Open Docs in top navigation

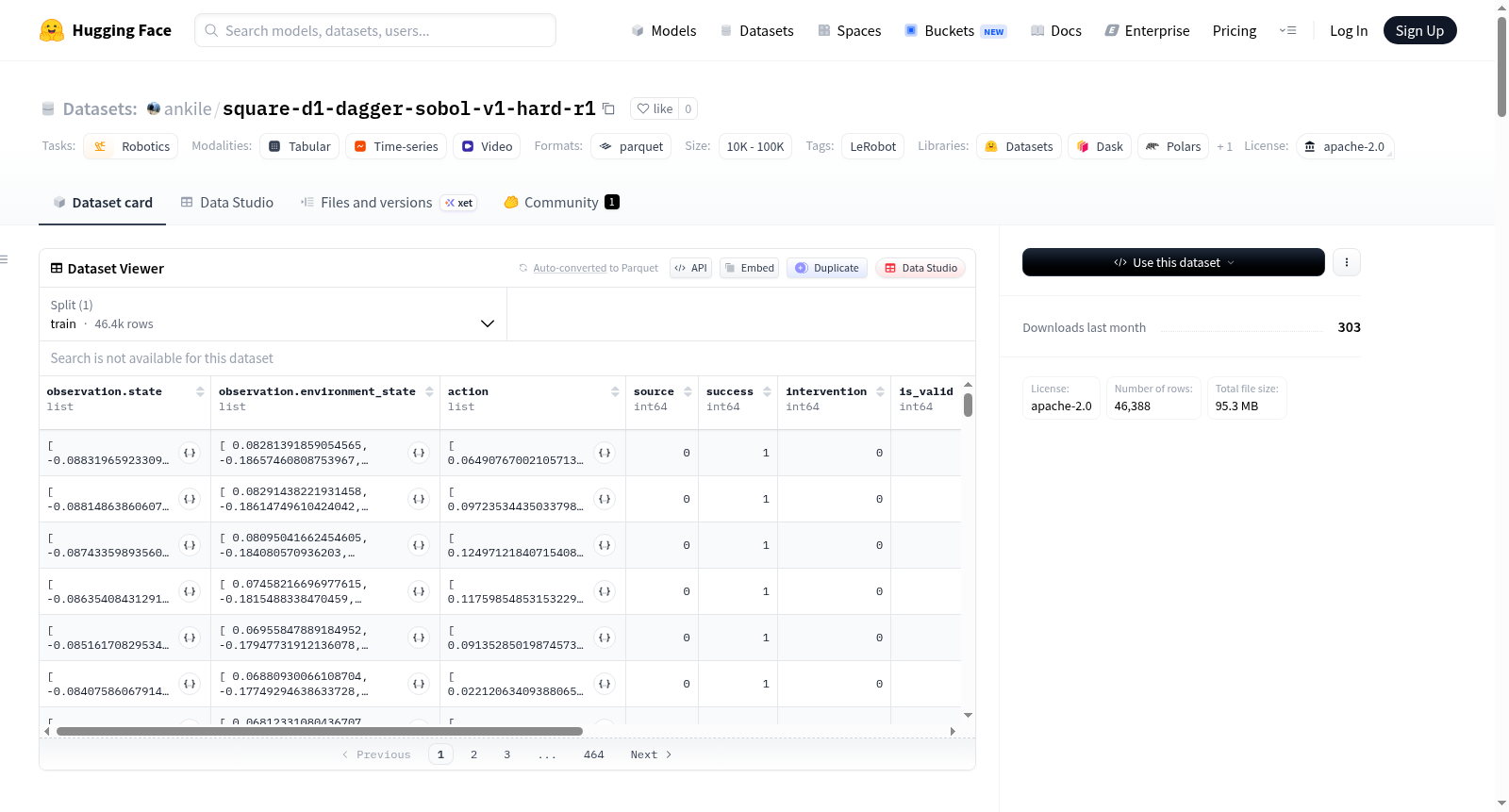tap(1056, 30)
